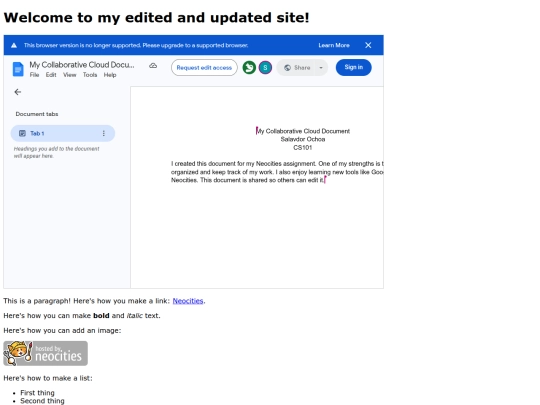The image size is (540, 405).
Task: Open Learn More link in banner
Action: tap(334, 45)
